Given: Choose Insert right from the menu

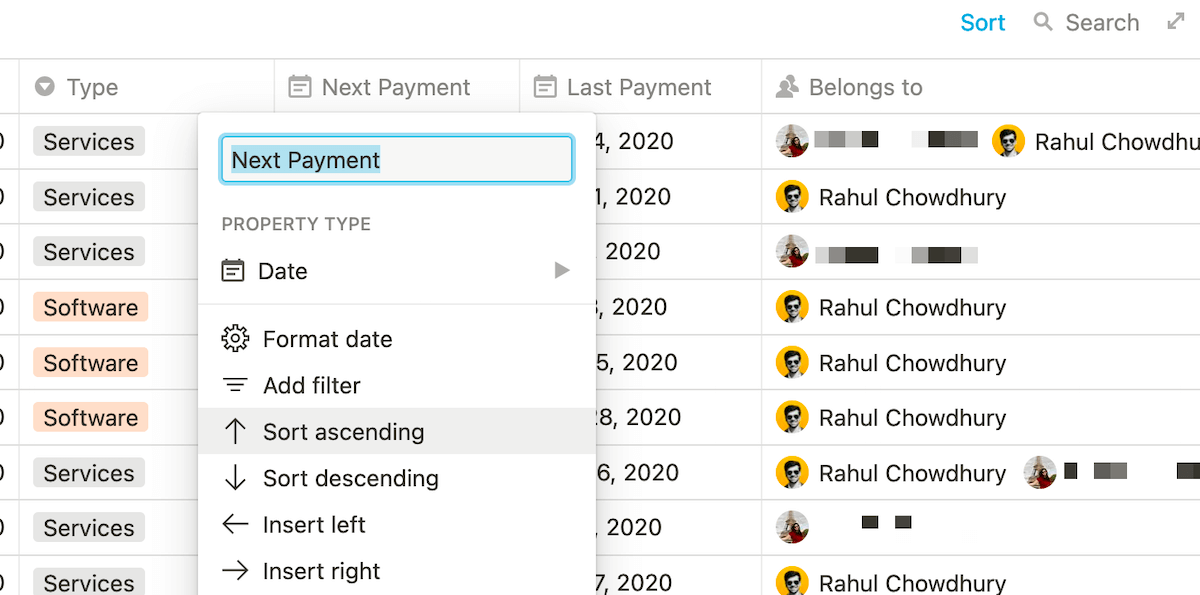Looking at the screenshot, I should point(321,570).
